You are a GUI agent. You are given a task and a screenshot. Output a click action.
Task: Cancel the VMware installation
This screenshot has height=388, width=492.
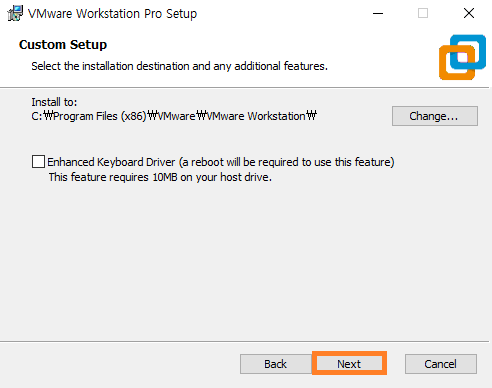pos(441,364)
